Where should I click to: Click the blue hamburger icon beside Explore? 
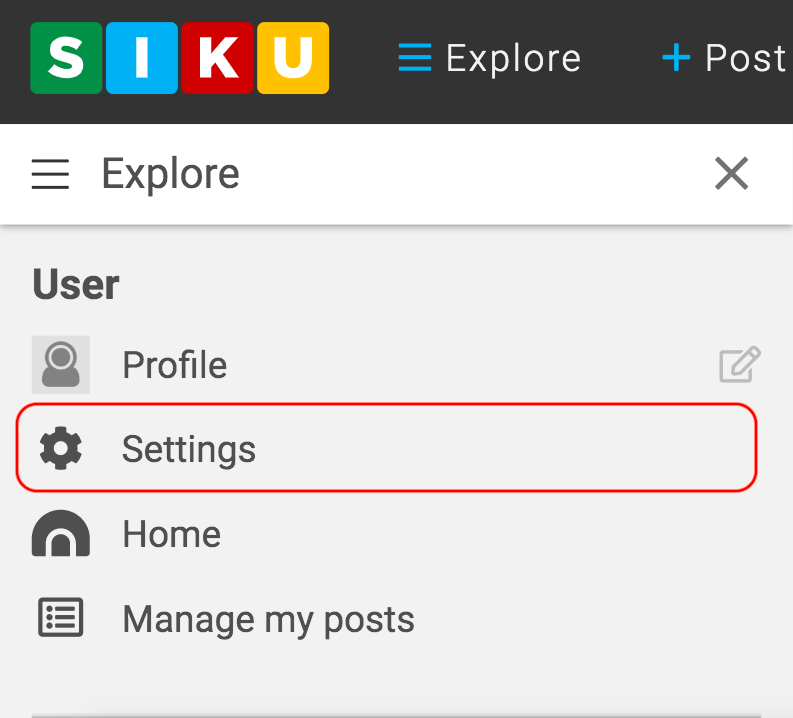click(414, 58)
